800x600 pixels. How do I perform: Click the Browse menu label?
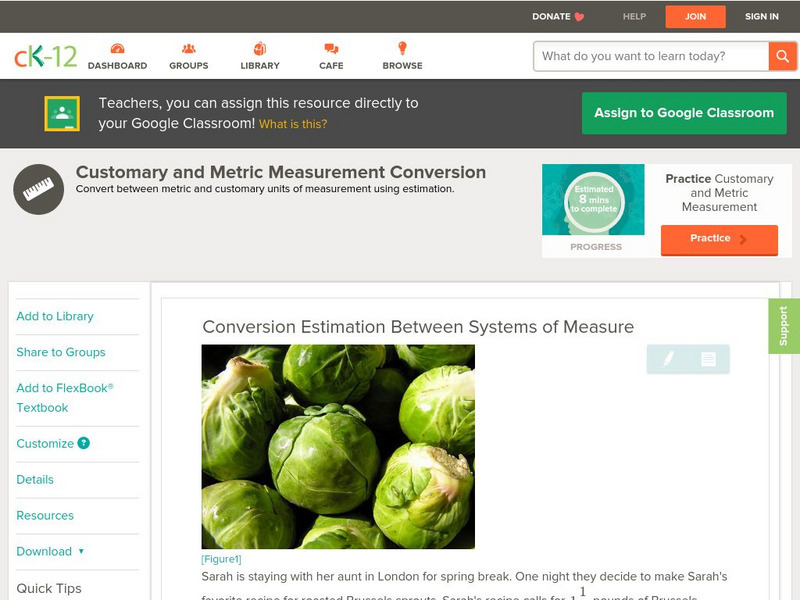tap(403, 66)
